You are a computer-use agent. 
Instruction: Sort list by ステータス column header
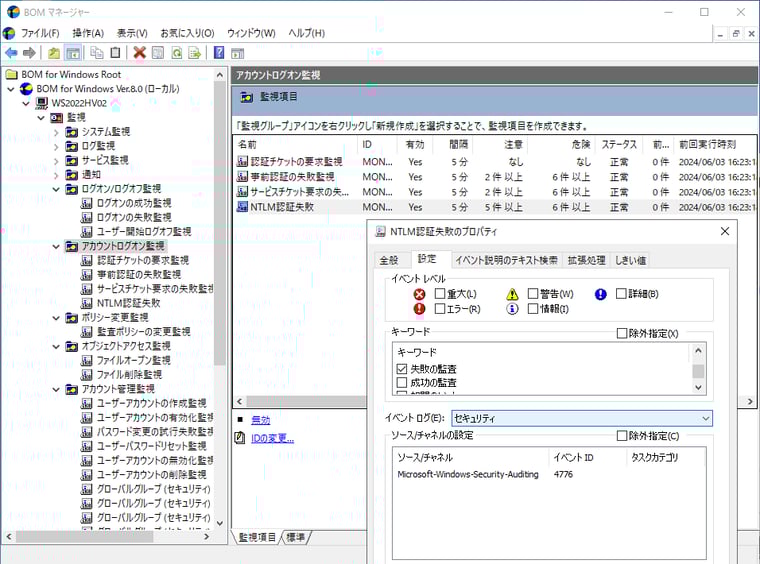tap(619, 144)
